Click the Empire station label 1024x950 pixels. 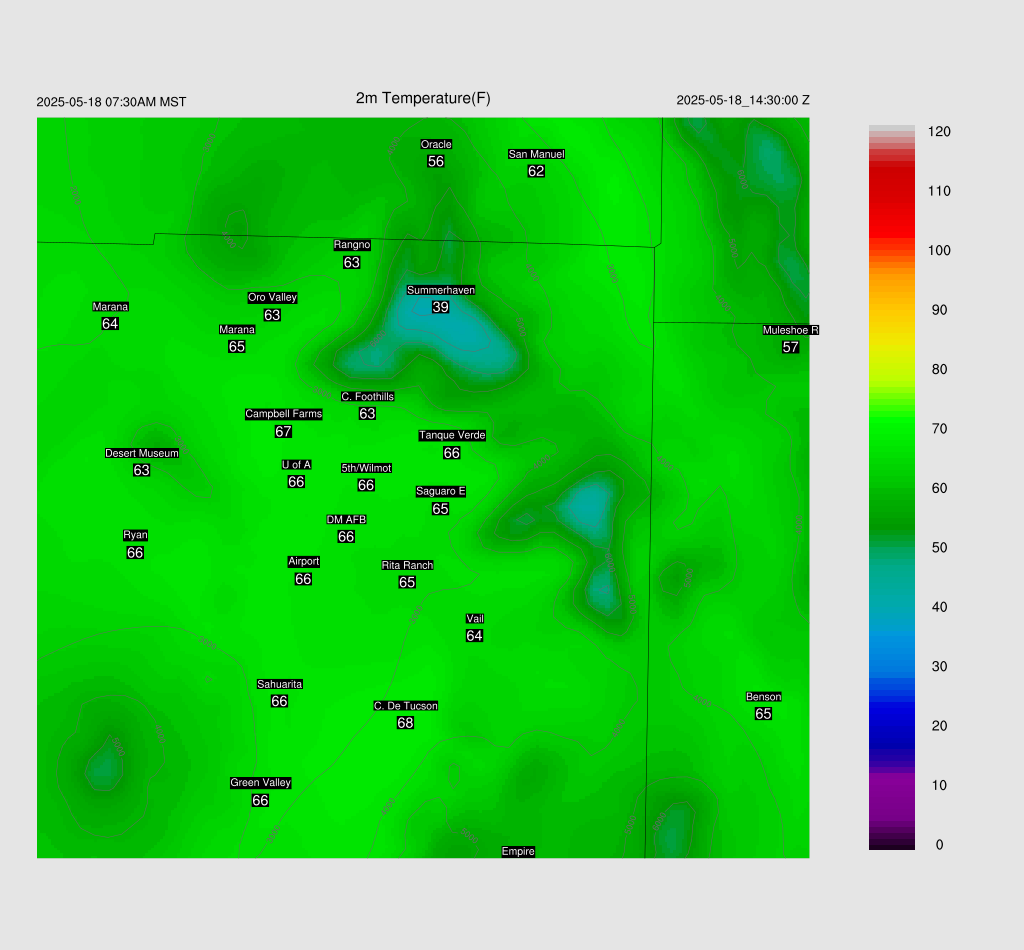pyautogui.click(x=518, y=851)
